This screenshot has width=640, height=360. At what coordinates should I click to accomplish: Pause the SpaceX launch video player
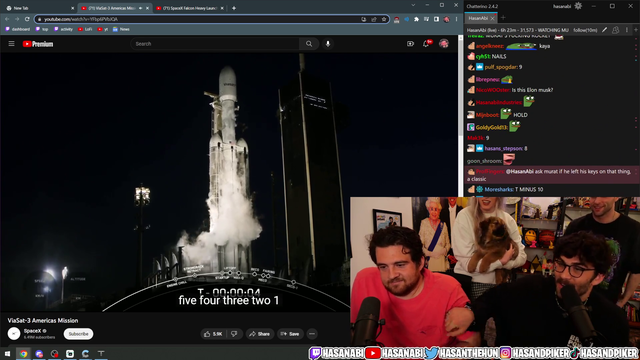(229, 182)
